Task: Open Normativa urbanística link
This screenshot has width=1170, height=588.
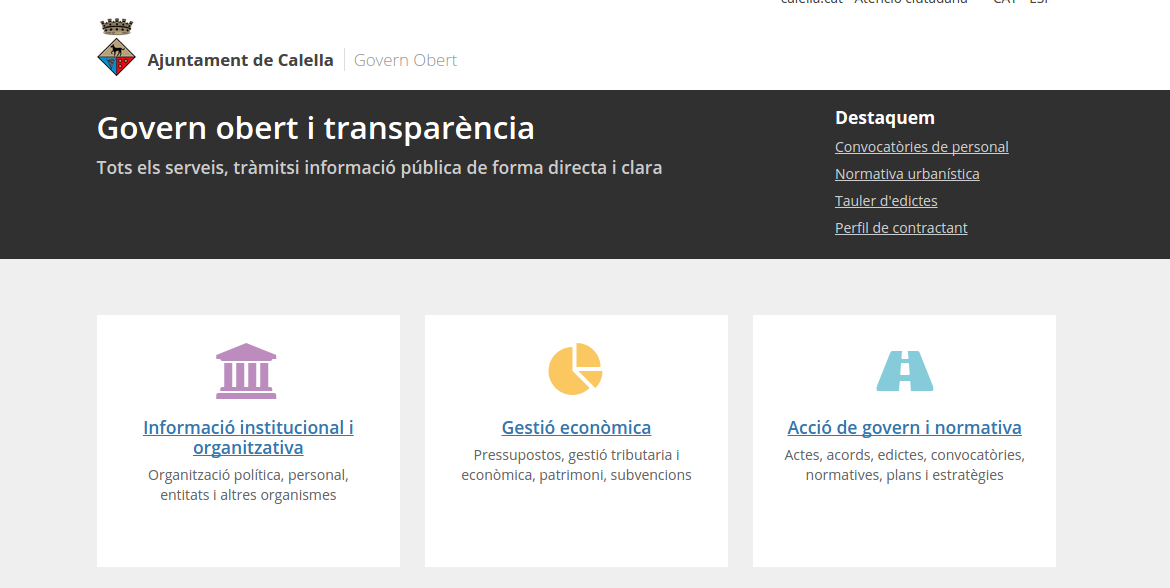Action: pyautogui.click(x=907, y=174)
